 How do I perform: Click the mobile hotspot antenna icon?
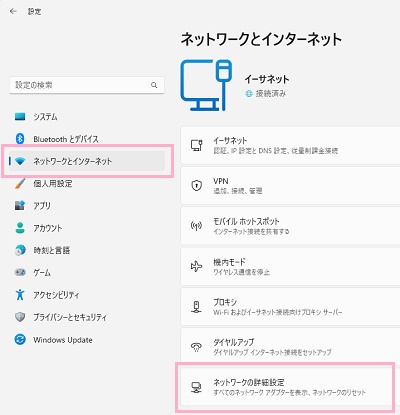point(196,226)
